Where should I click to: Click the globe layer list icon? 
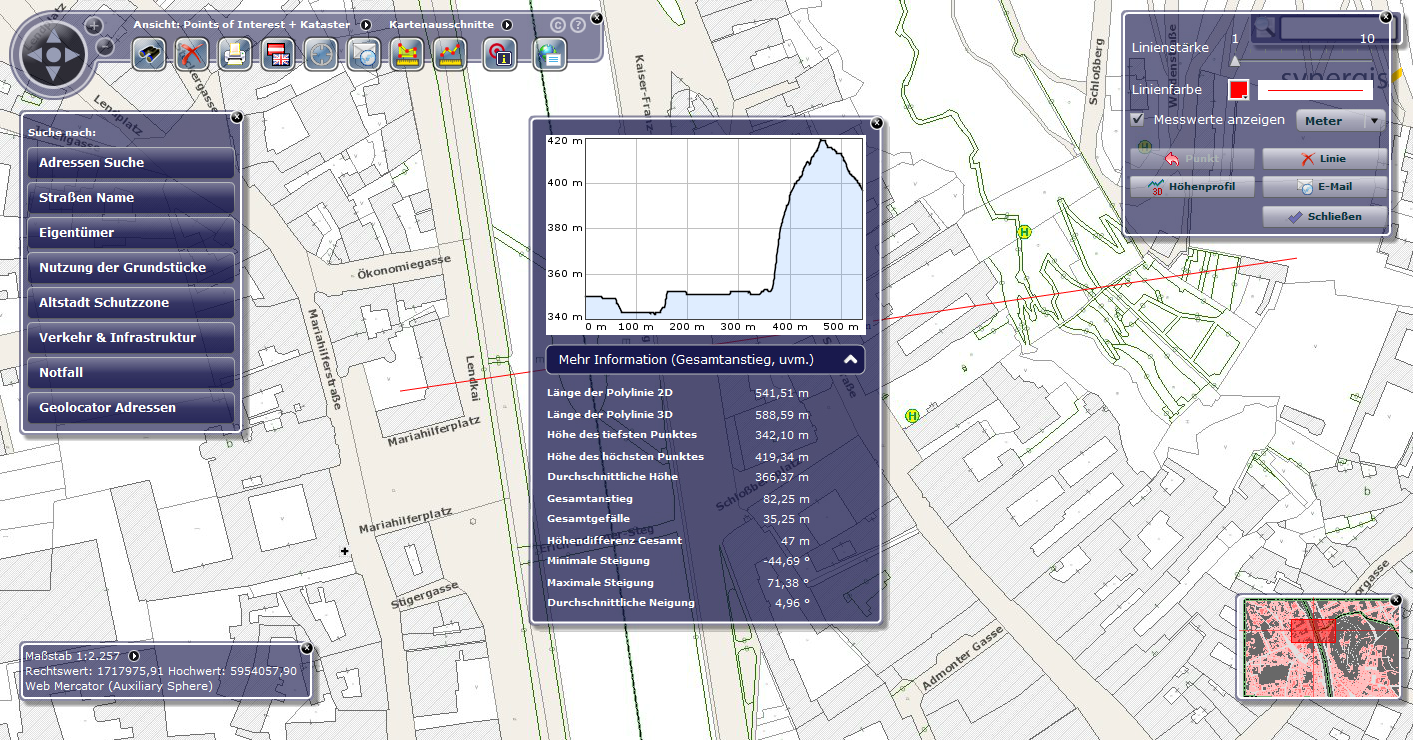(x=549, y=55)
